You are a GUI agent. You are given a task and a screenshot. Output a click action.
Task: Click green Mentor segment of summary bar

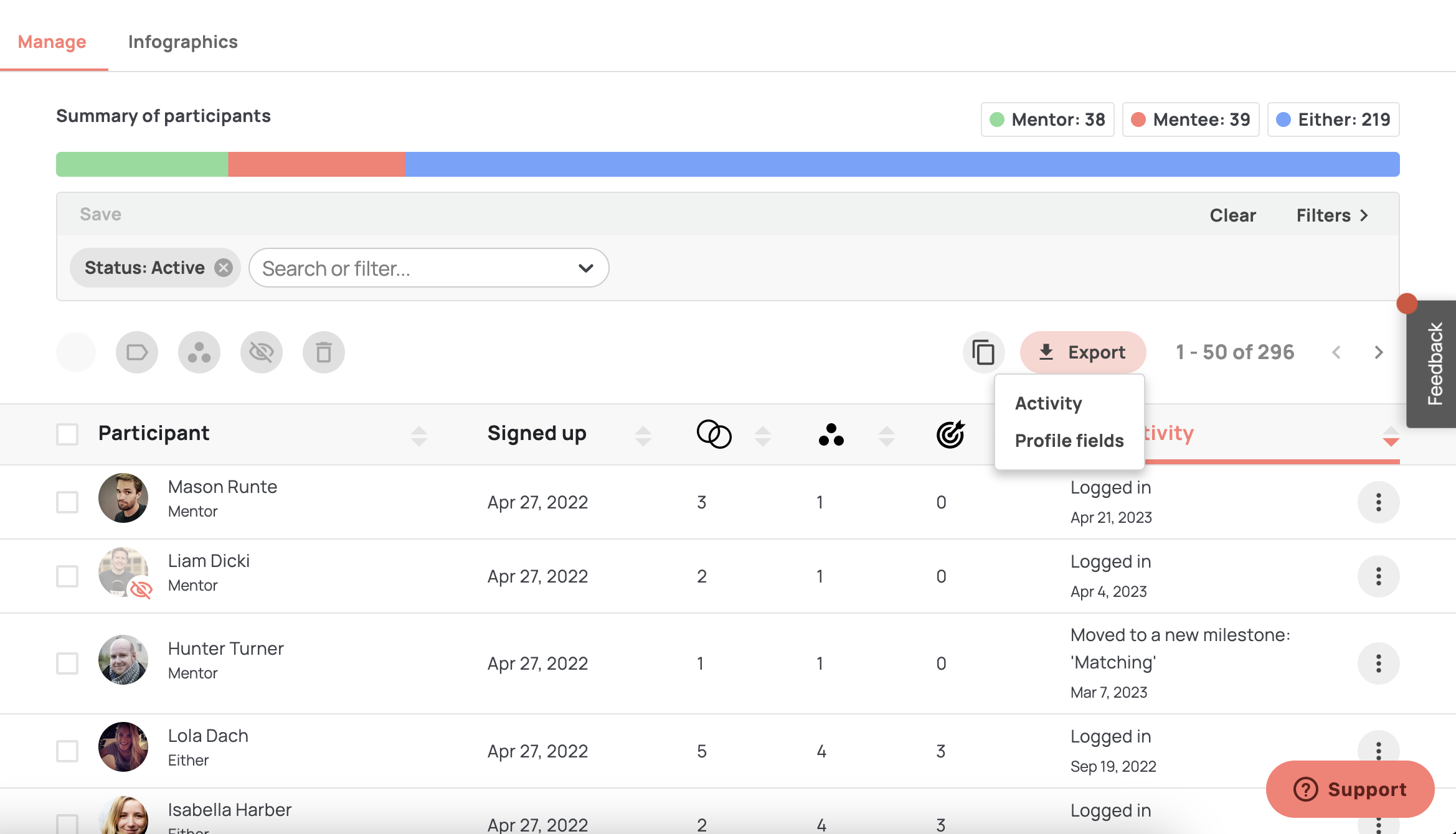pos(142,164)
